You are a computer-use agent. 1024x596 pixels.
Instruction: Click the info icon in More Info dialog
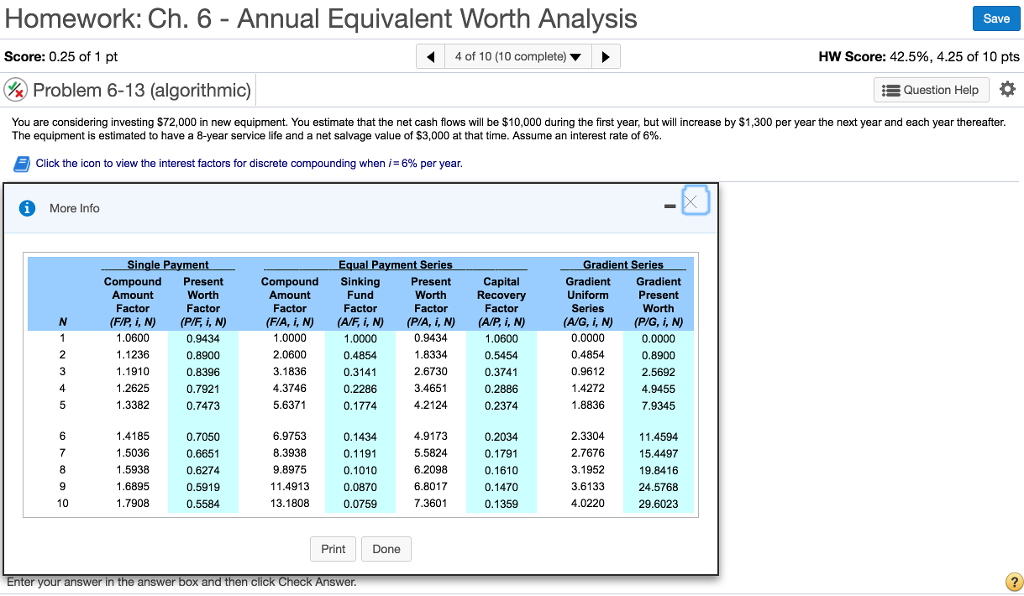pyautogui.click(x=26, y=208)
